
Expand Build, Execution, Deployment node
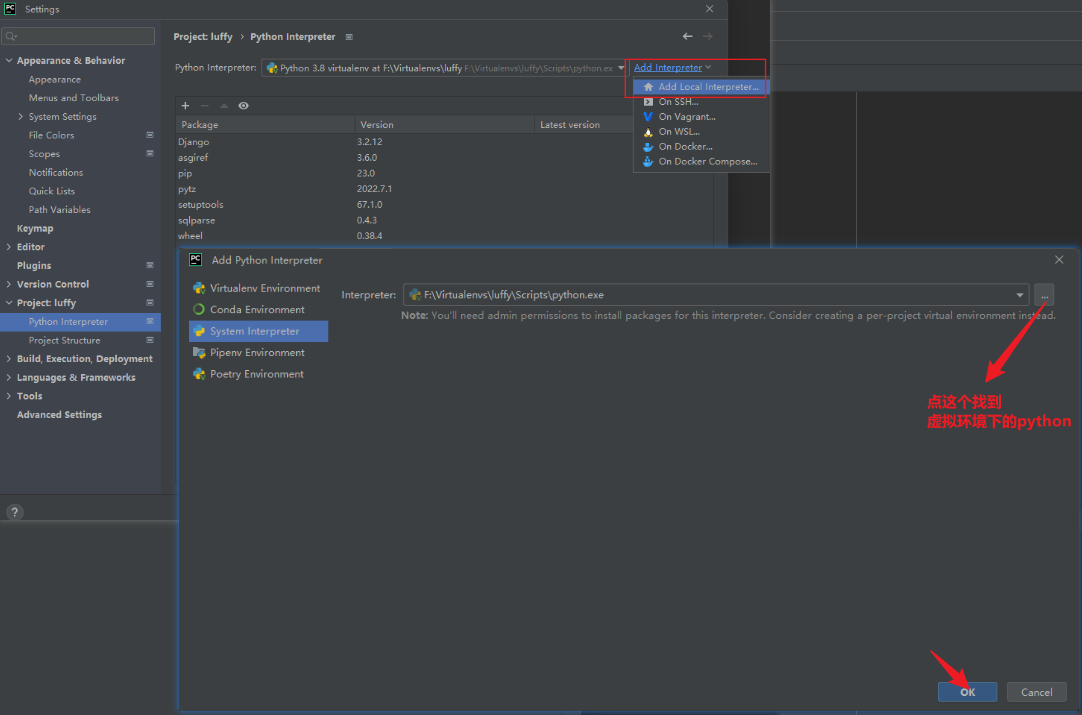coord(9,359)
